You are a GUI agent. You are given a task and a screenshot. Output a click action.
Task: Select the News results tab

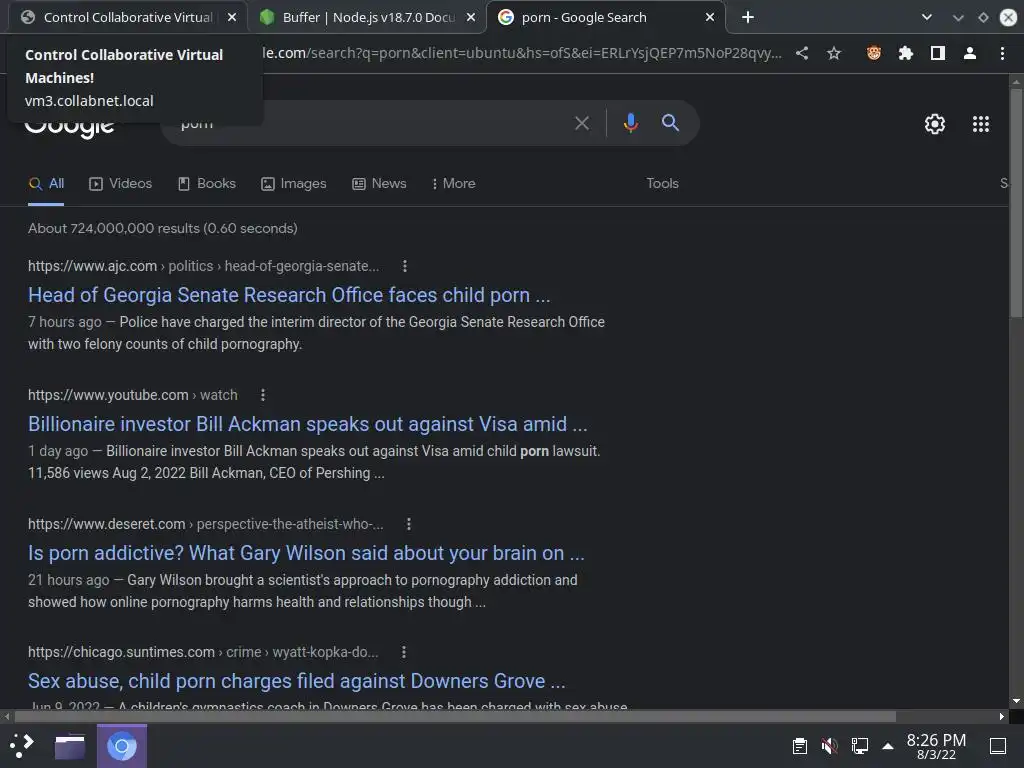point(379,184)
